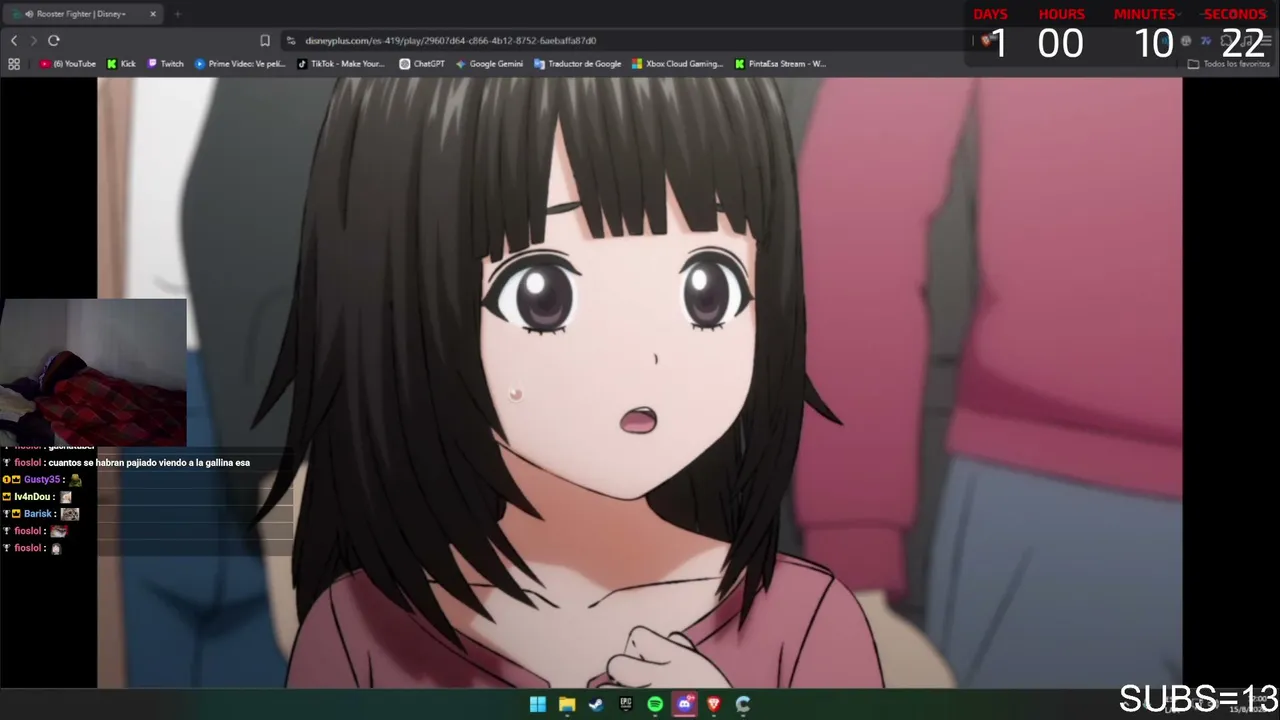1280x720 pixels.
Task: Click the Barisk username in chat
Action: click(37, 514)
